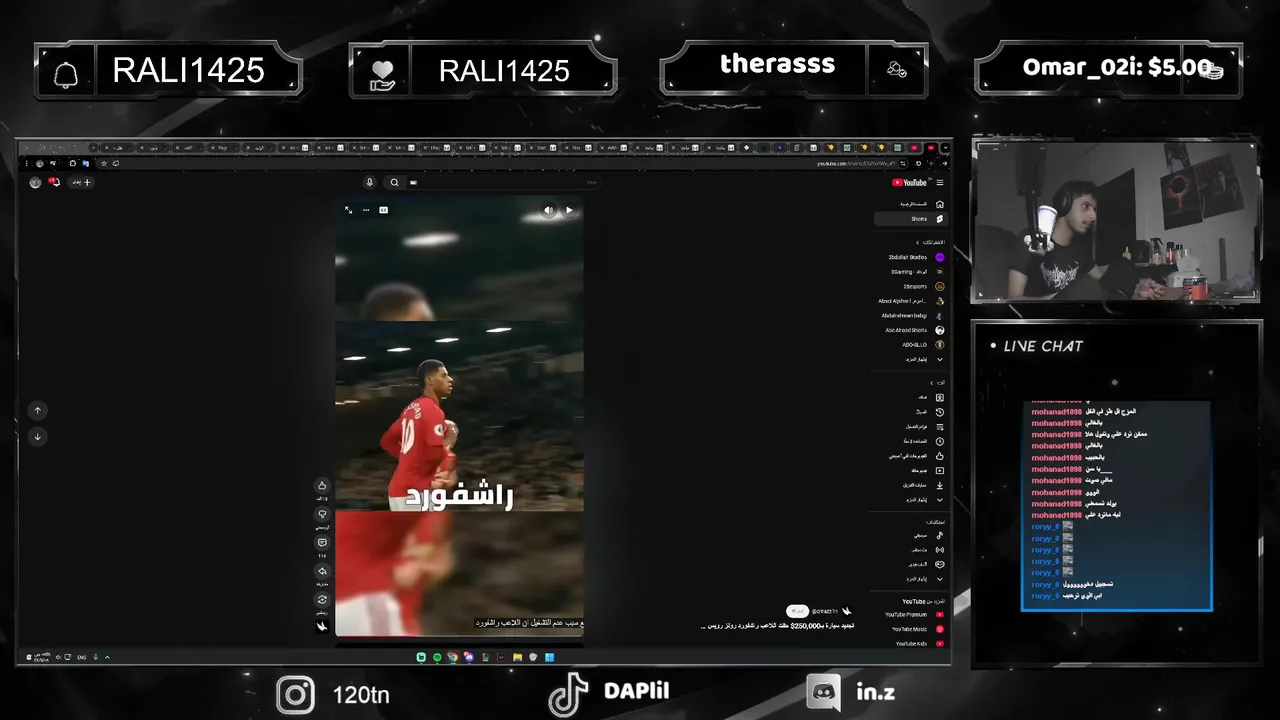The height and width of the screenshot is (720, 1280).
Task: Open the Live item under Explore
Action: [910, 550]
